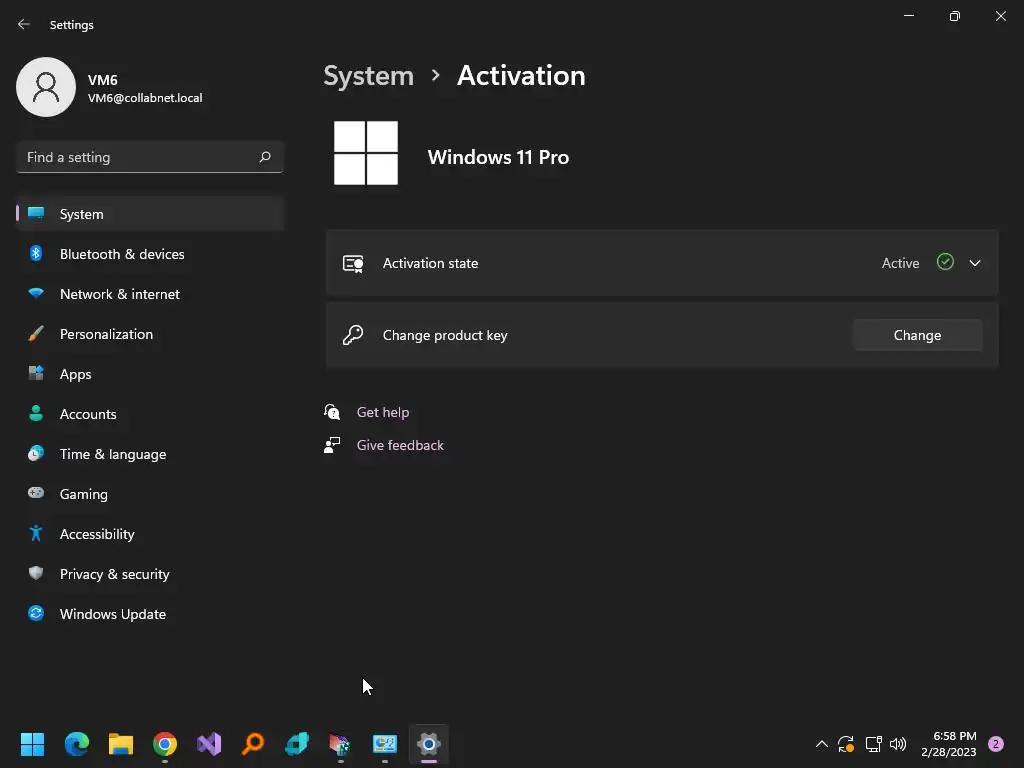Open Google Chrome from the taskbar

point(165,744)
